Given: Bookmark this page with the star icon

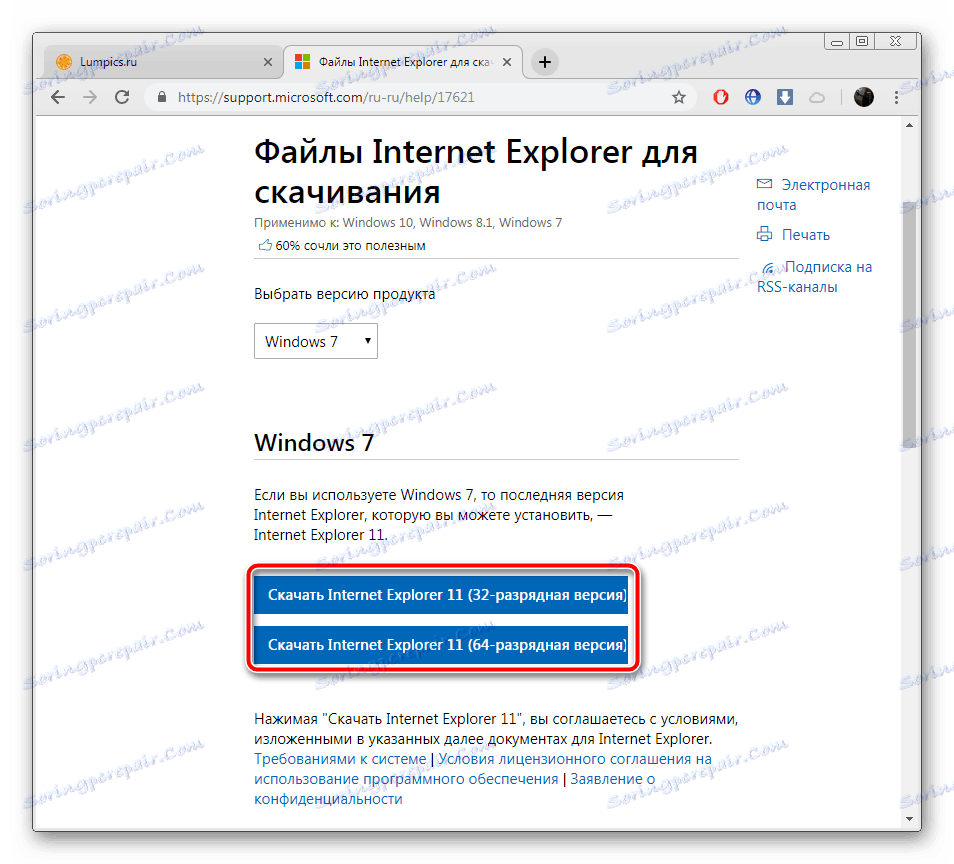Looking at the screenshot, I should tap(679, 97).
